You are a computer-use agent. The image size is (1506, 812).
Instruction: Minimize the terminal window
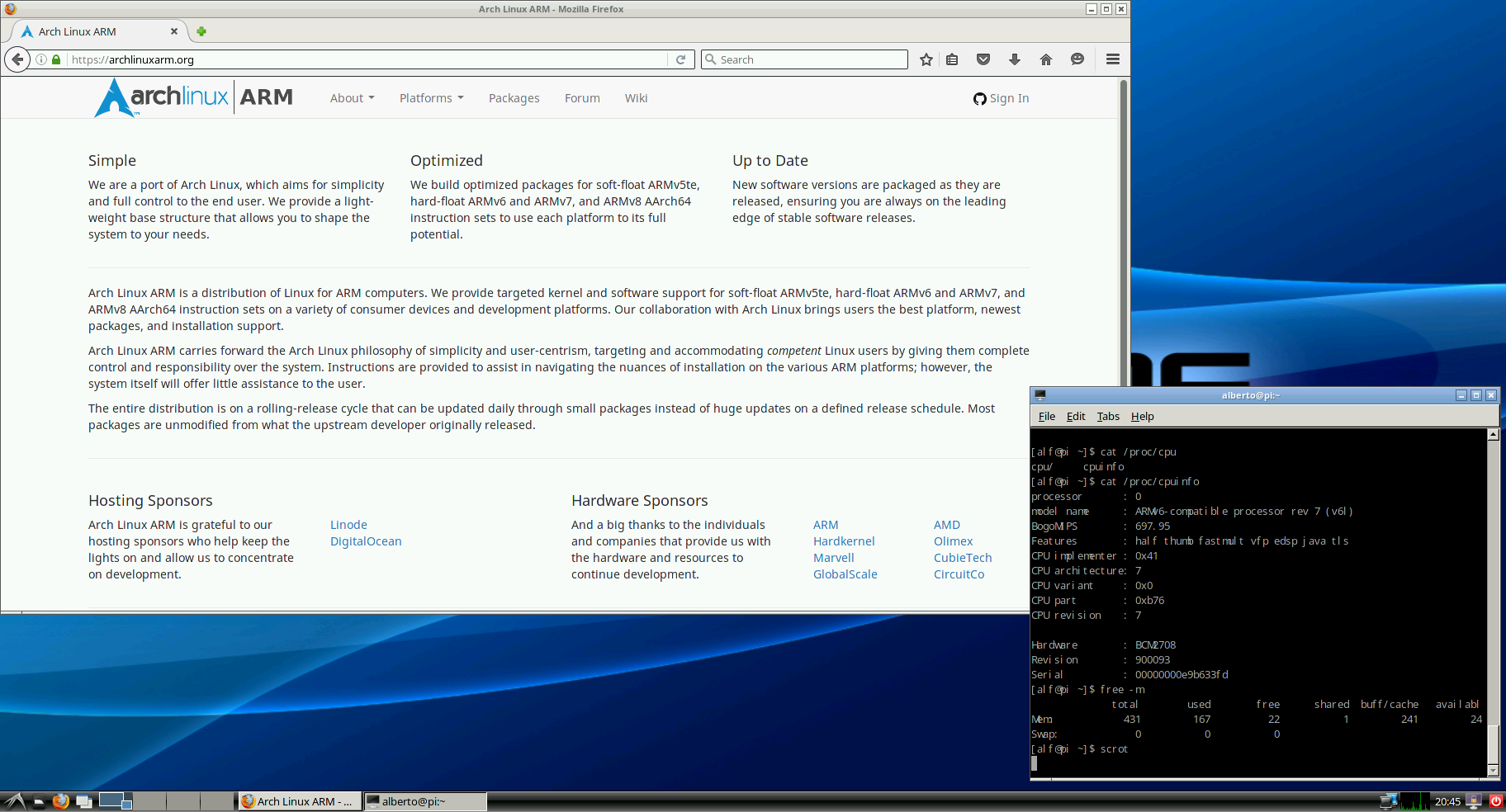(x=1461, y=395)
